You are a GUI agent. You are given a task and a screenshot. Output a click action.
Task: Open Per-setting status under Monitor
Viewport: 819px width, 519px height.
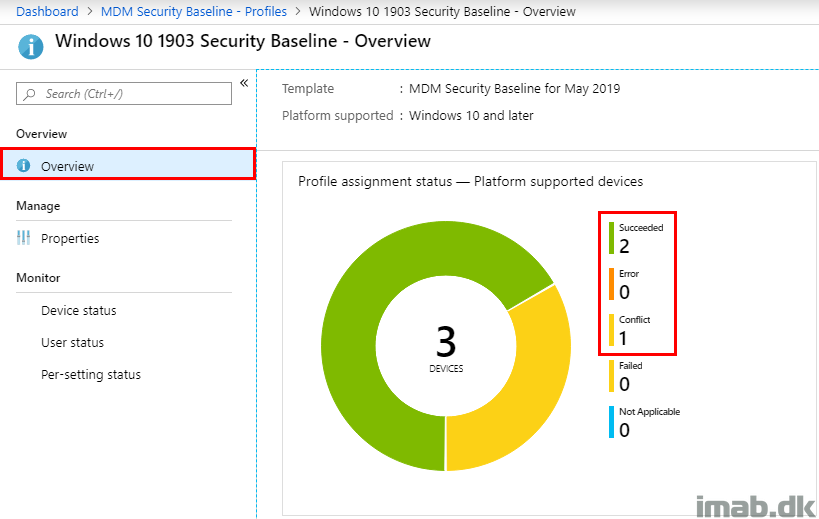point(91,375)
